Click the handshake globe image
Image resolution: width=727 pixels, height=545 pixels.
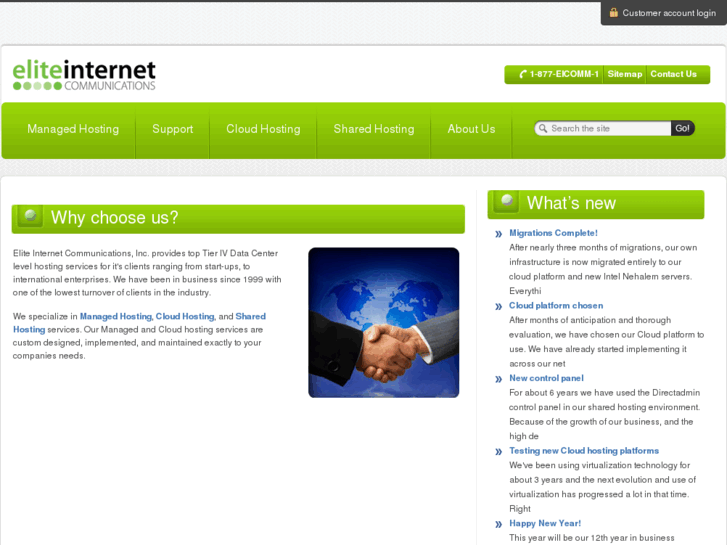click(x=383, y=322)
